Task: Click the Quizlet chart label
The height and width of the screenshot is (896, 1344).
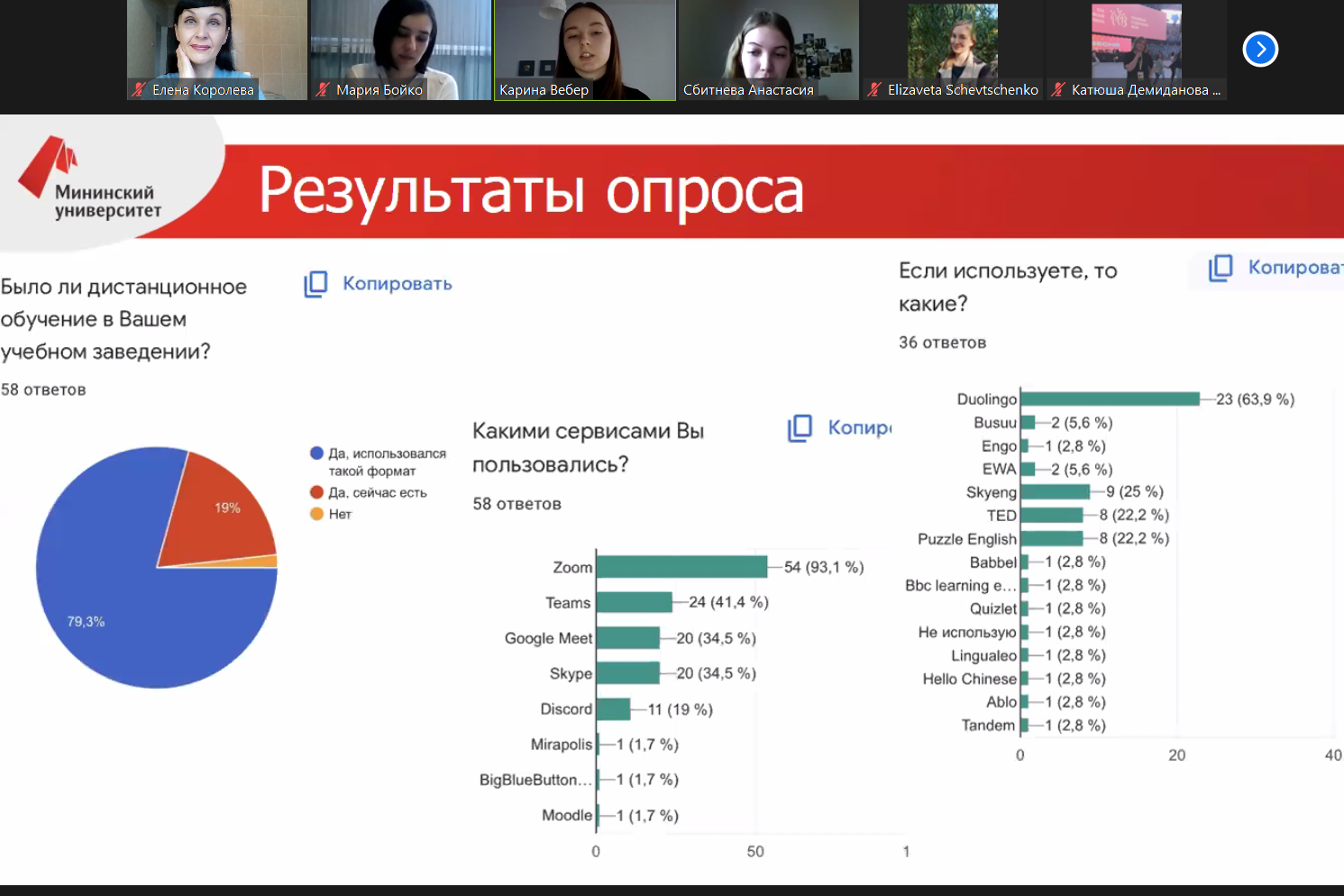Action: [993, 609]
